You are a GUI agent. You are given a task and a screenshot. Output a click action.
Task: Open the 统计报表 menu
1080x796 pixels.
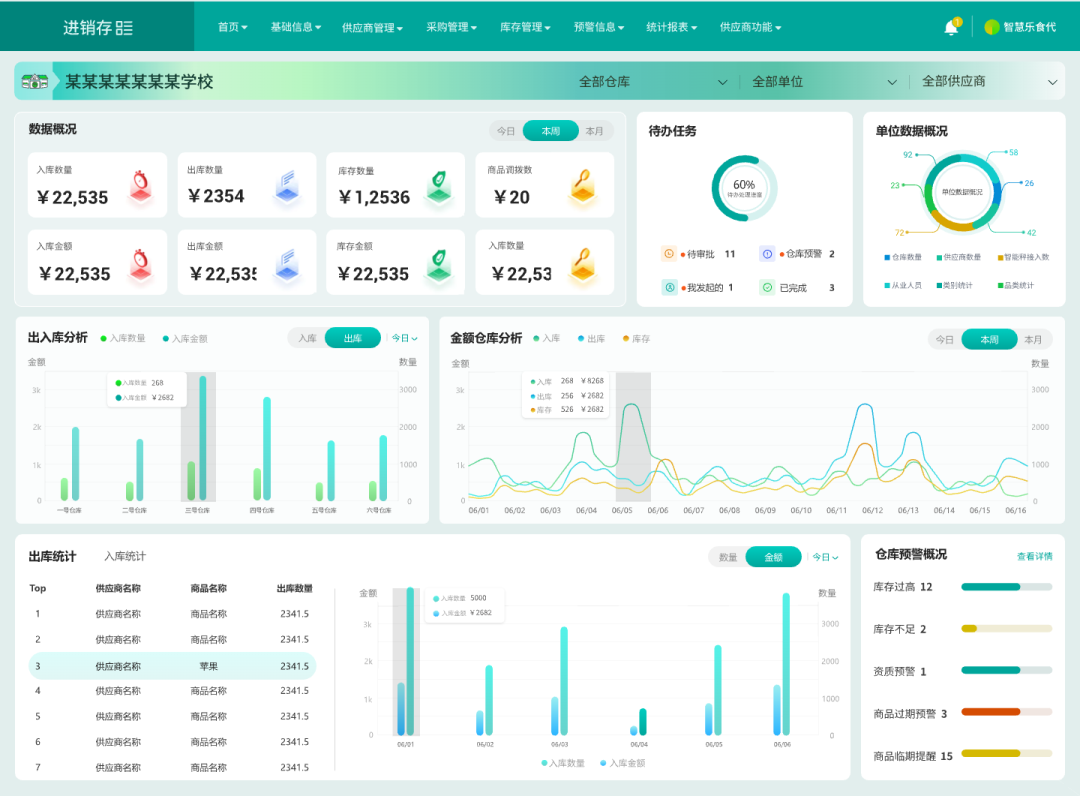click(x=672, y=27)
